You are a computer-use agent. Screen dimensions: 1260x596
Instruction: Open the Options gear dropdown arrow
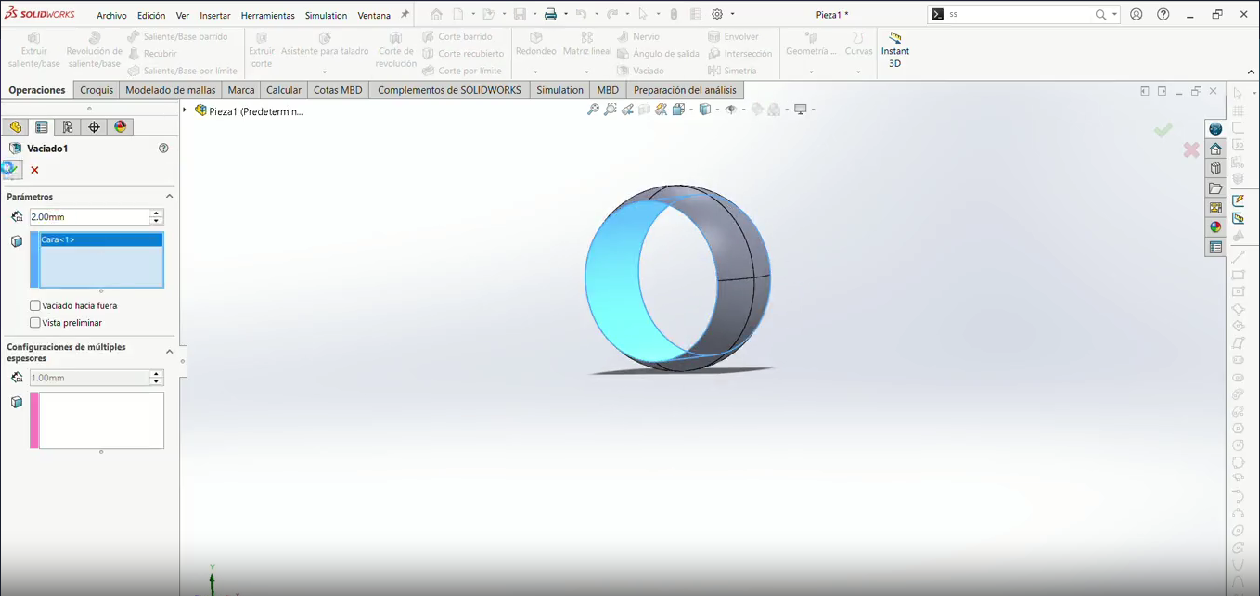point(732,15)
